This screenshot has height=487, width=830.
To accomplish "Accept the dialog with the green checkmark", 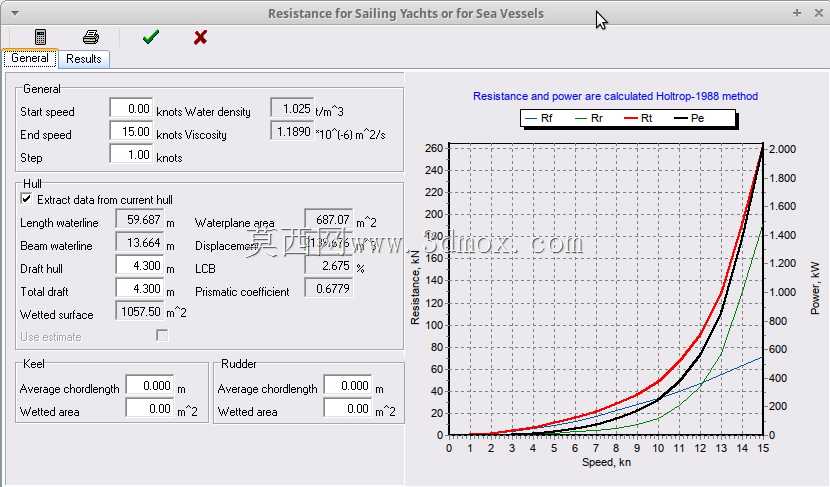I will pos(151,37).
